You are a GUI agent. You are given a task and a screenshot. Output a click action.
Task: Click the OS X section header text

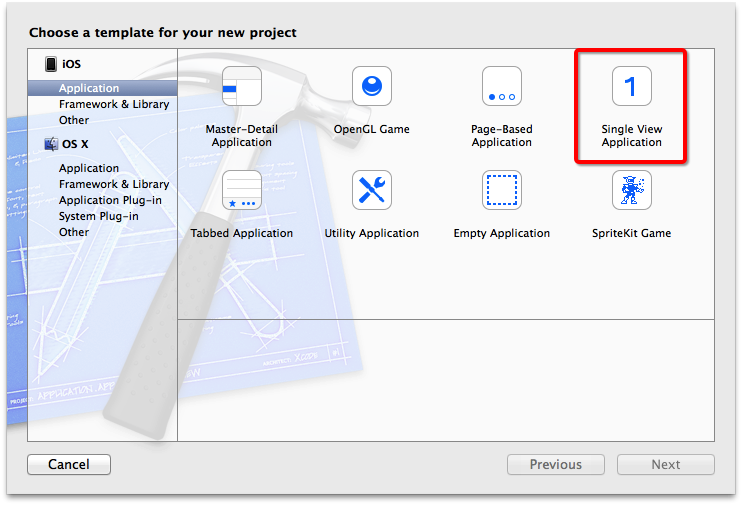pos(75,144)
